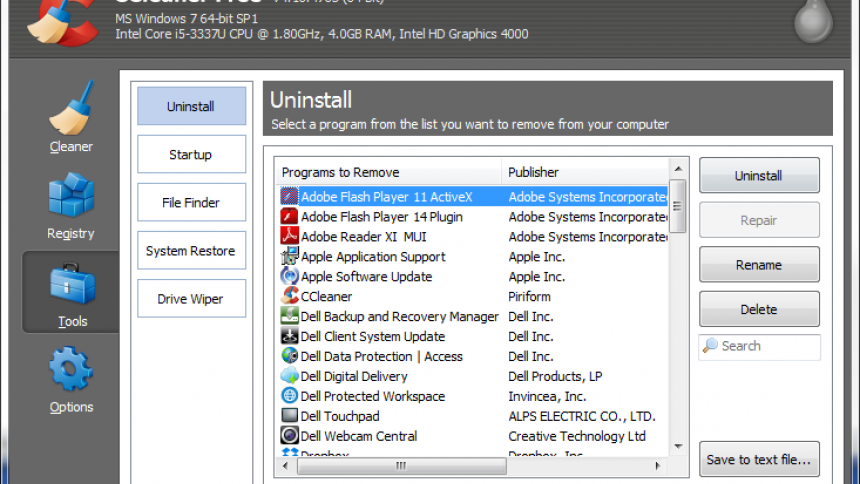Click the Piriform publisher cell
The width and height of the screenshot is (860, 484).
pyautogui.click(x=529, y=296)
